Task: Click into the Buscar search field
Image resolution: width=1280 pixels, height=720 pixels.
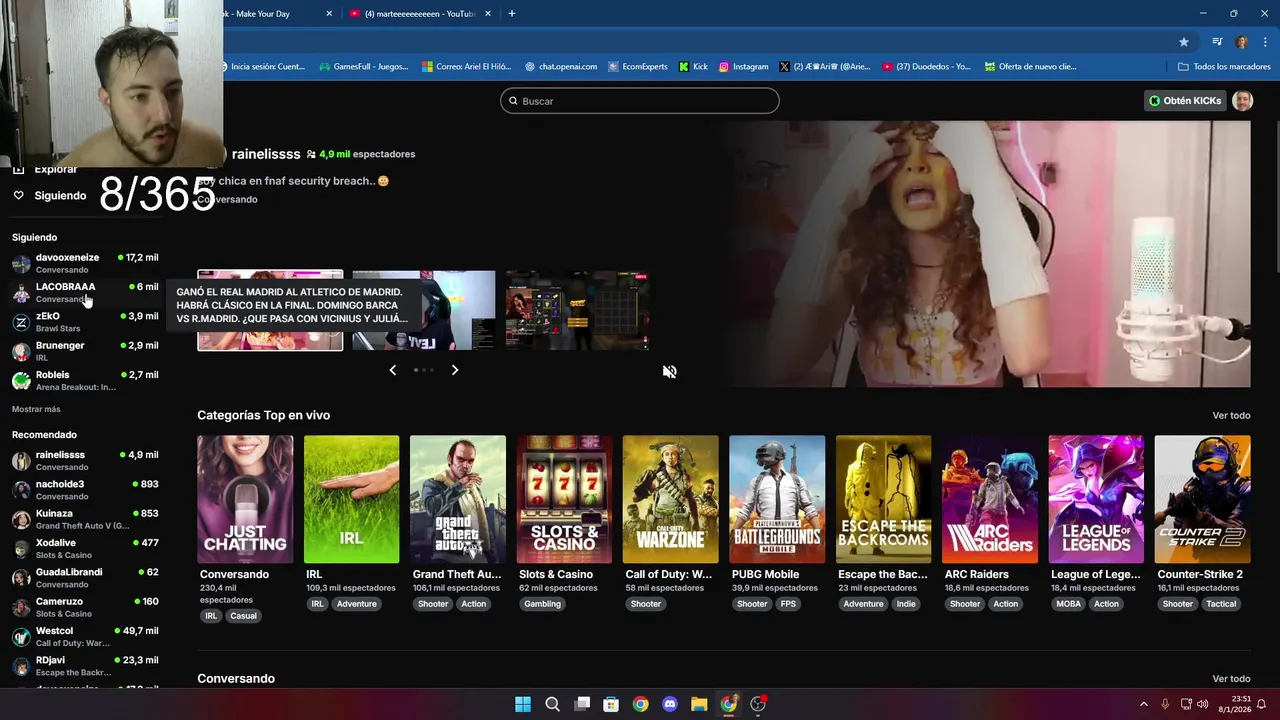Action: 640,101
